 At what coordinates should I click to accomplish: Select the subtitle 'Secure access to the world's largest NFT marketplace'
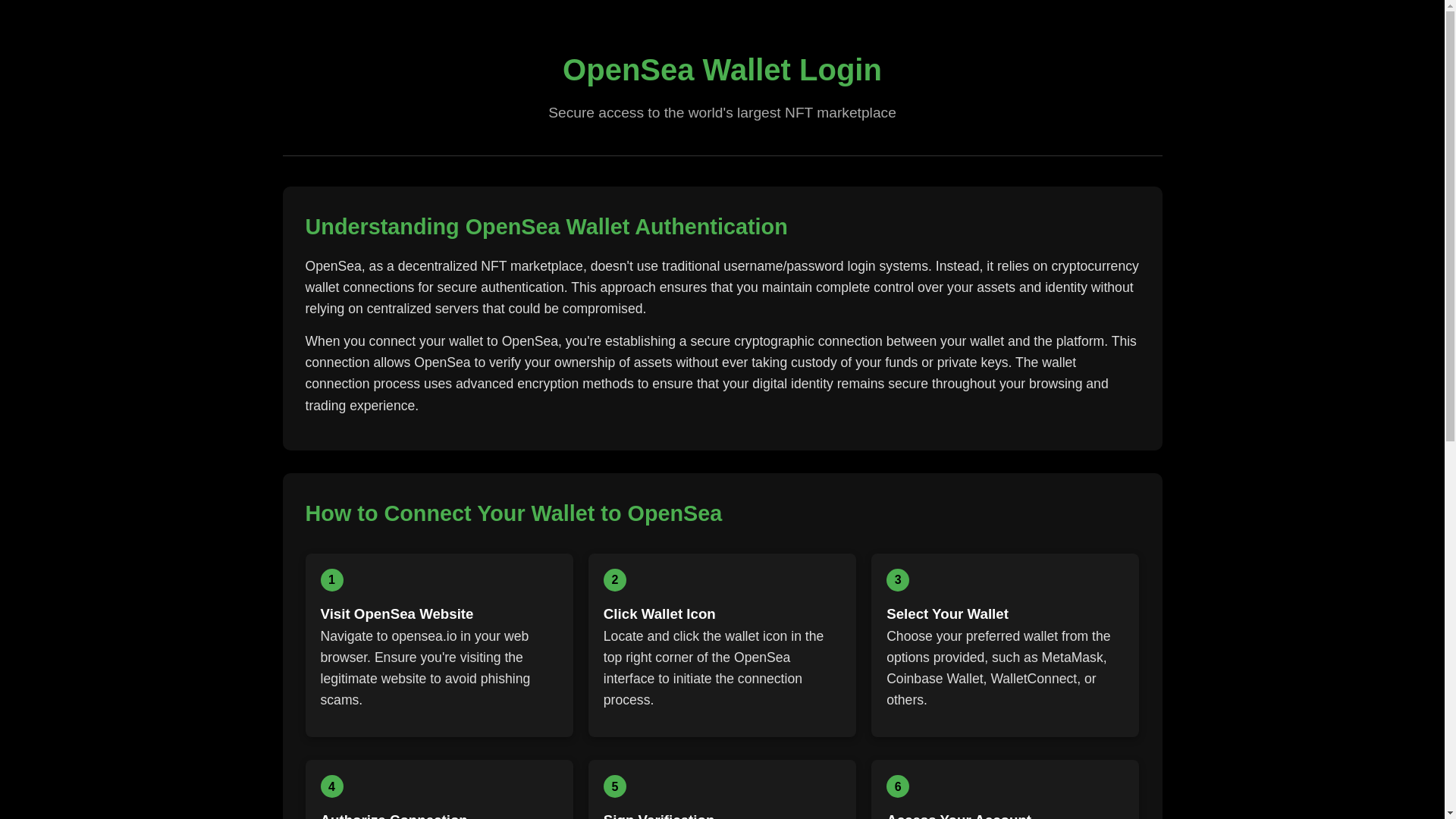click(x=722, y=113)
